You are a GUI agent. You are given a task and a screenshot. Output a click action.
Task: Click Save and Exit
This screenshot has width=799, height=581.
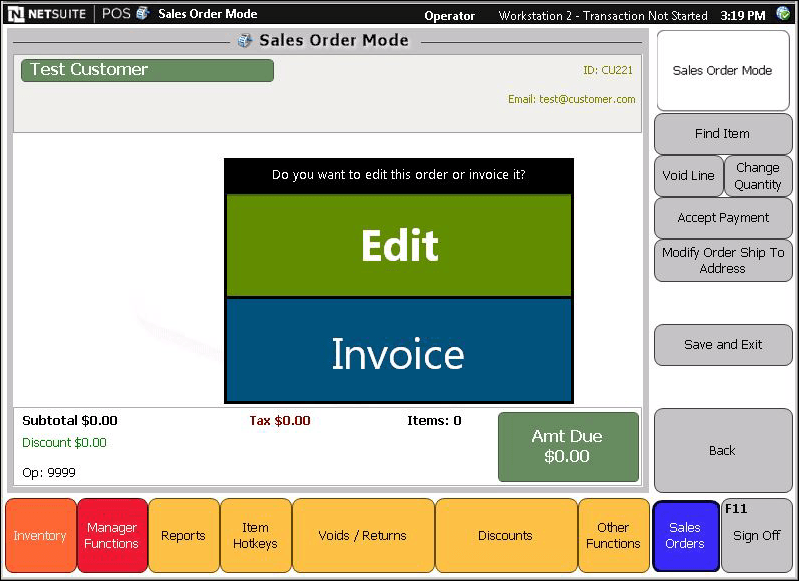[x=723, y=345]
